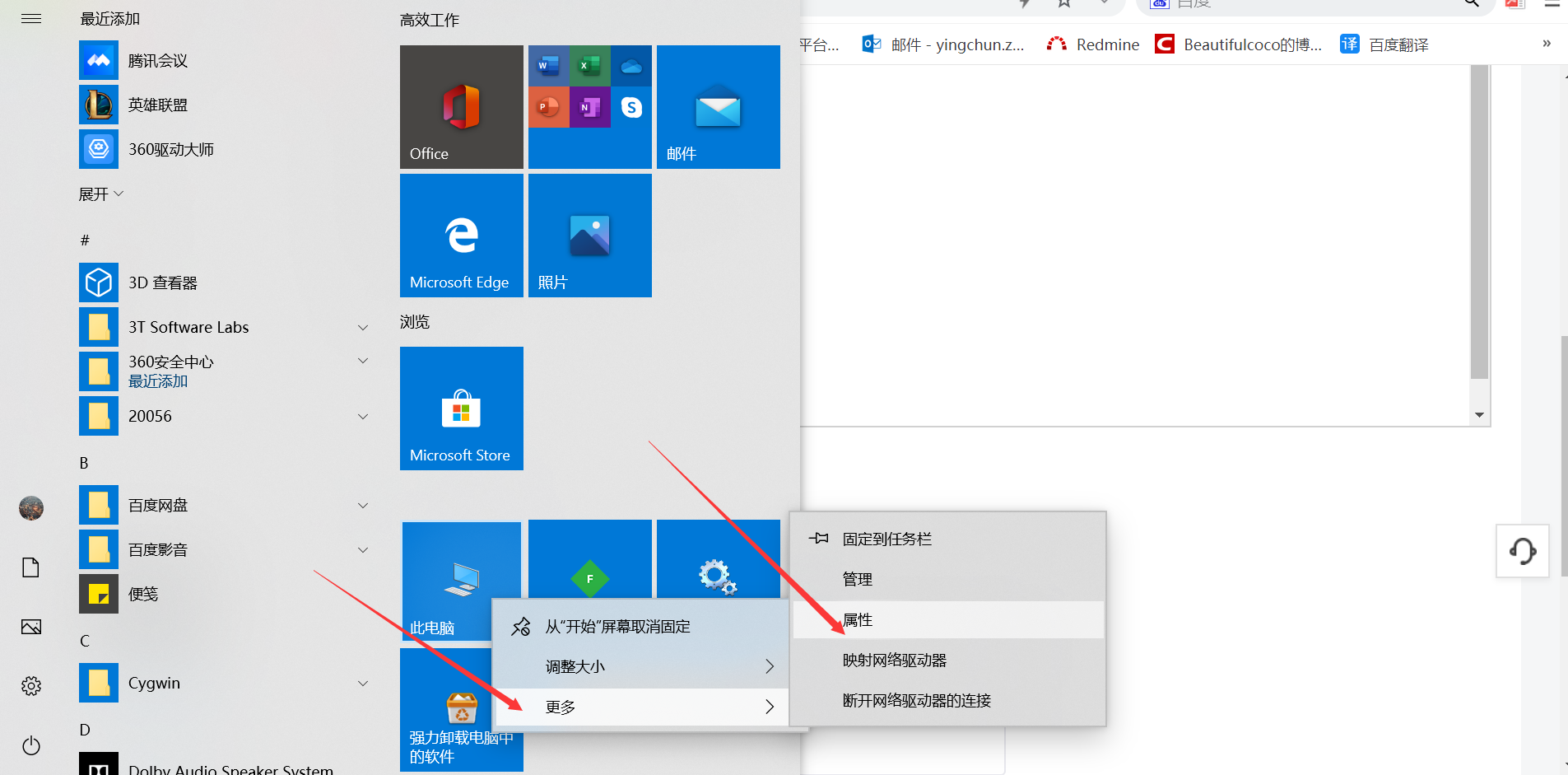1568x775 pixels.
Task: Click the 高效工作 tile group header
Action: (x=430, y=20)
